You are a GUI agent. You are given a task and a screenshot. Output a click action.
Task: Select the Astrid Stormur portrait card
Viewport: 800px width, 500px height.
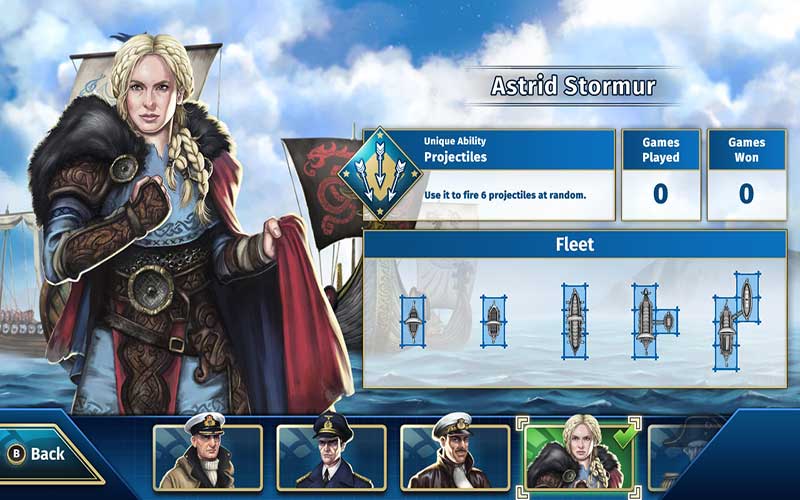coord(579,457)
